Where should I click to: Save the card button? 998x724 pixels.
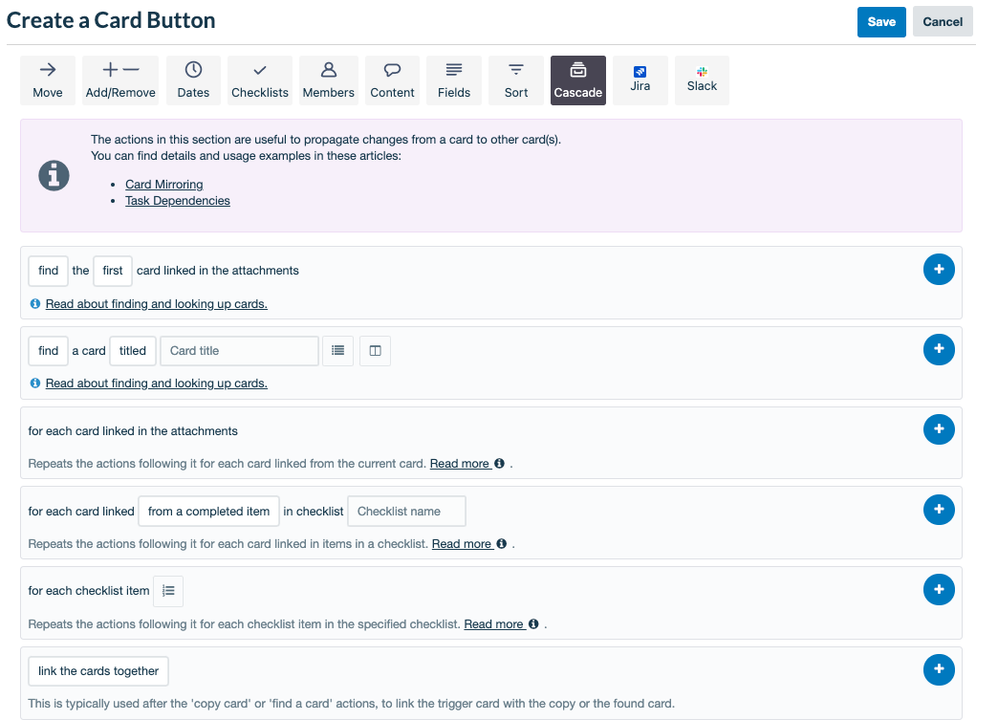pos(881,21)
